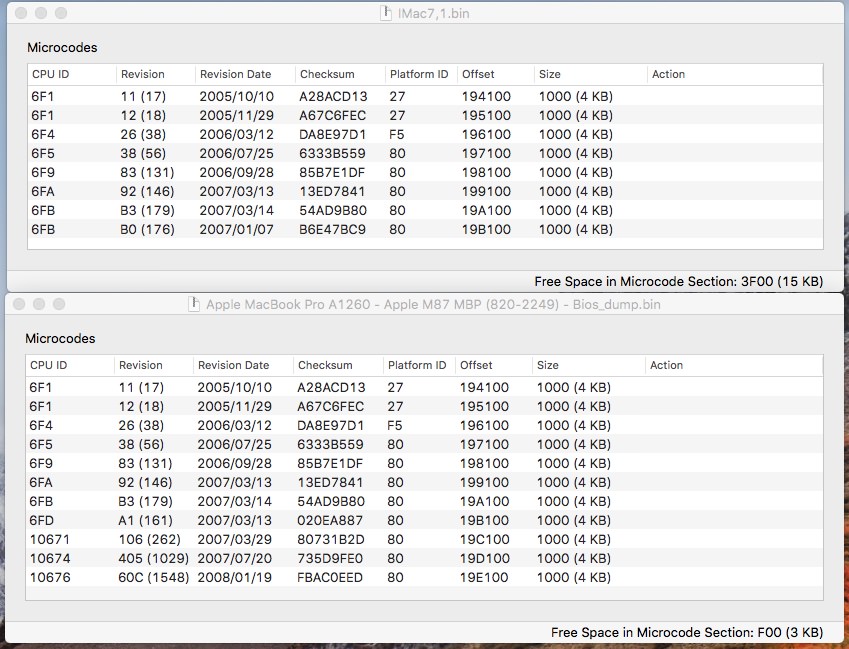Click revision A1 (161) cell
Screen dimensions: 849x649
(x=145, y=520)
